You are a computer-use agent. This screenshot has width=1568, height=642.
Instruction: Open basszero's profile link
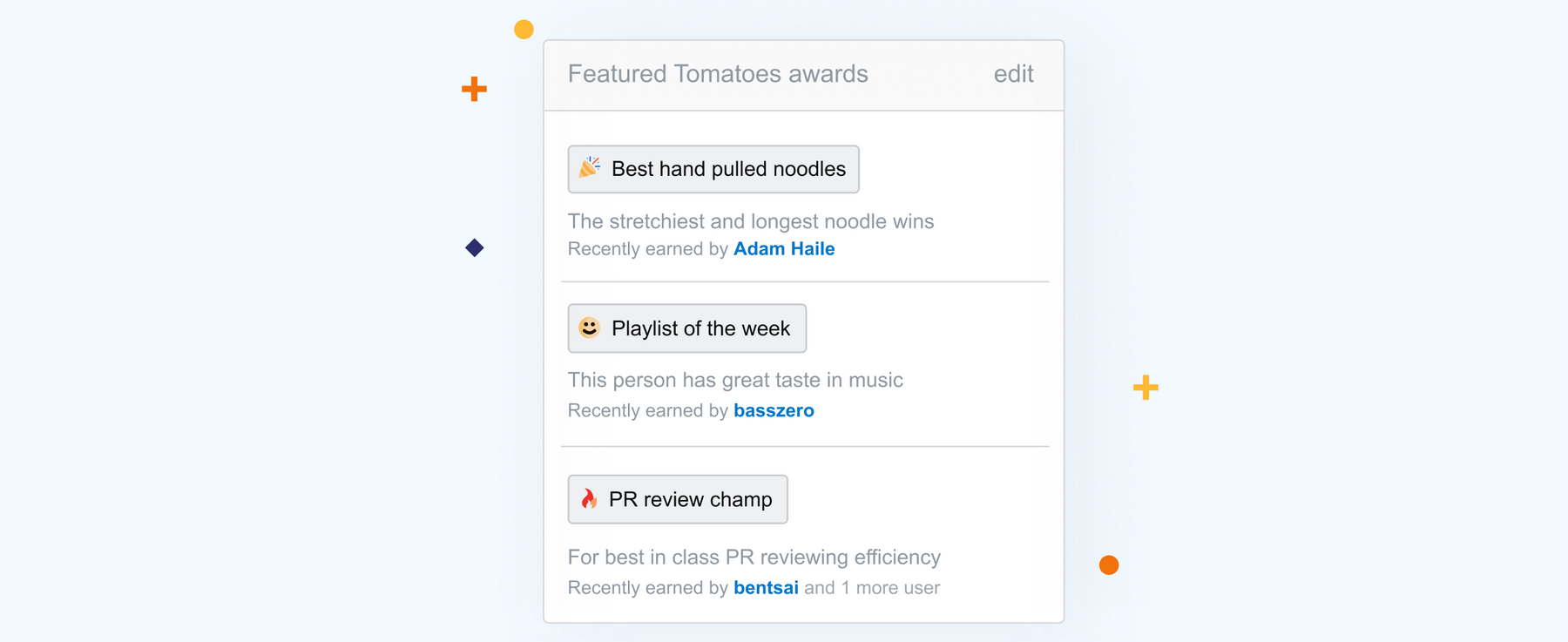tap(774, 410)
